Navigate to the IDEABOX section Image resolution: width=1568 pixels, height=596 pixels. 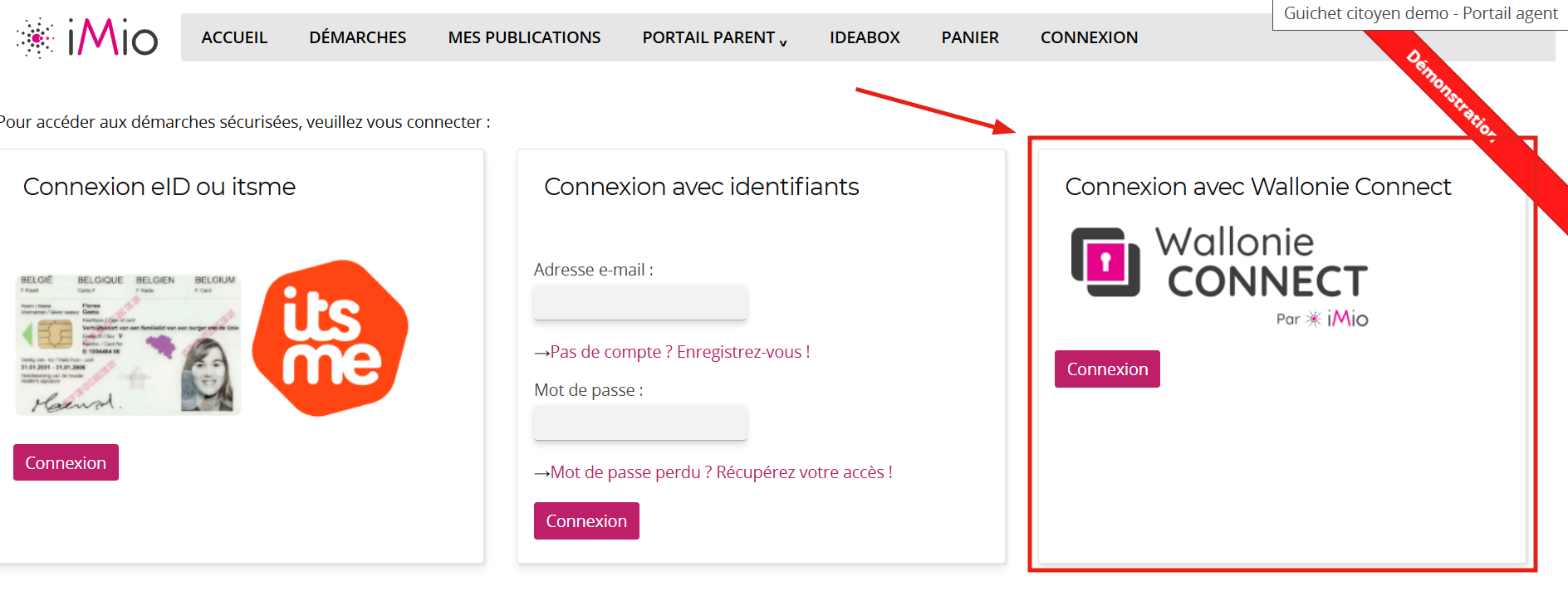[864, 37]
